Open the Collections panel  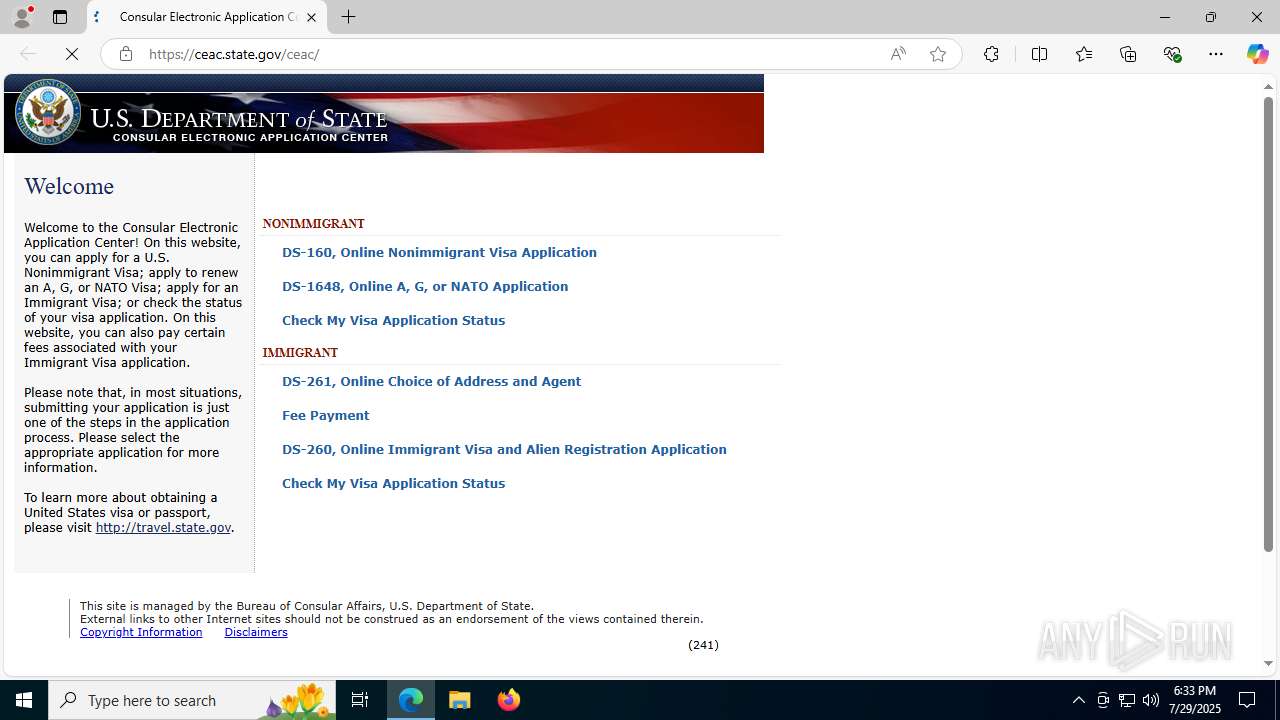click(x=1128, y=54)
